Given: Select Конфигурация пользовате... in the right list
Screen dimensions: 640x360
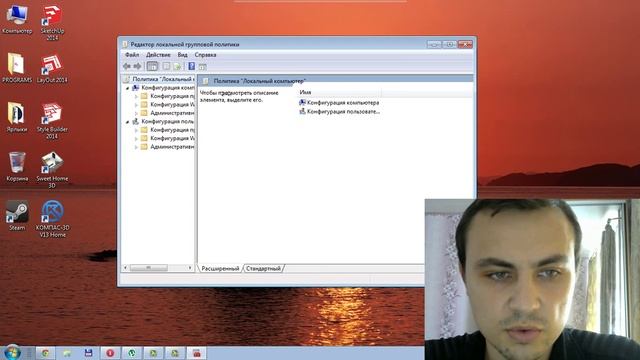Looking at the screenshot, I should pyautogui.click(x=340, y=111).
